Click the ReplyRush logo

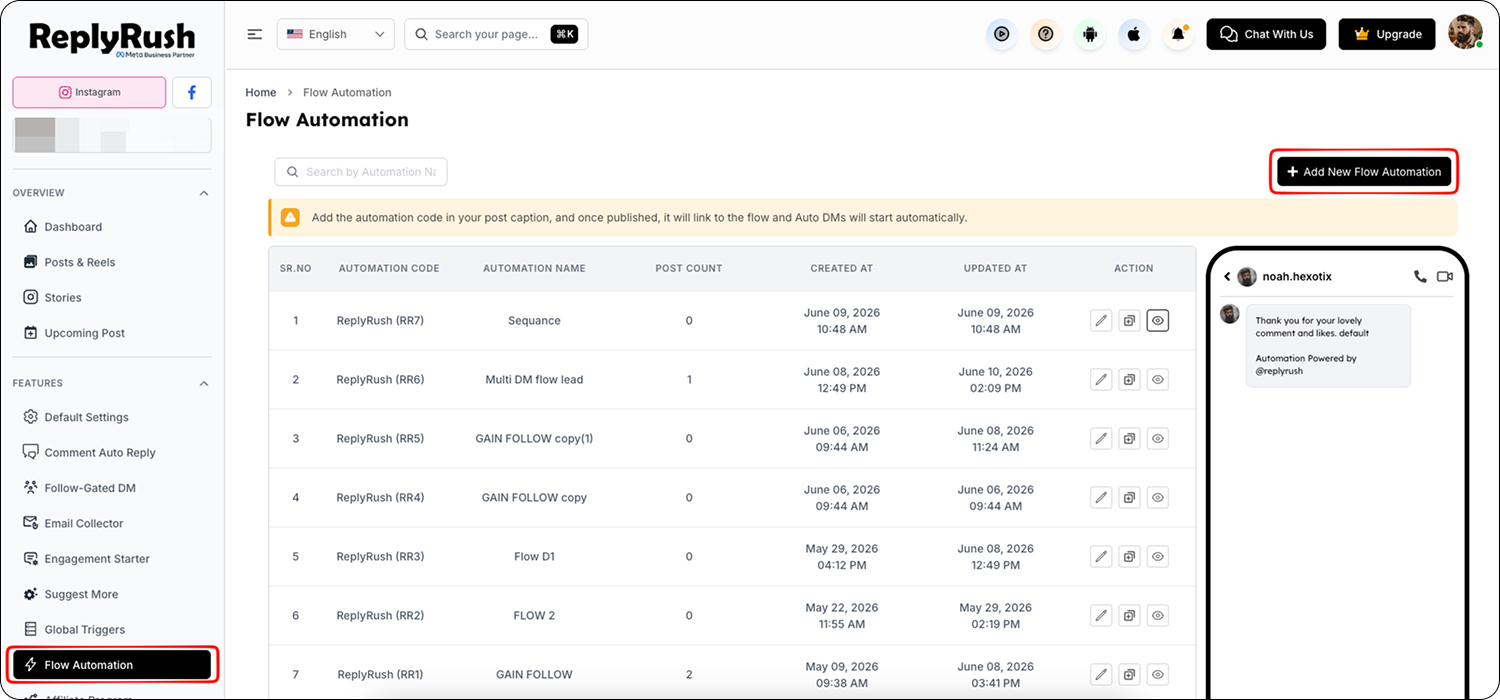point(112,39)
